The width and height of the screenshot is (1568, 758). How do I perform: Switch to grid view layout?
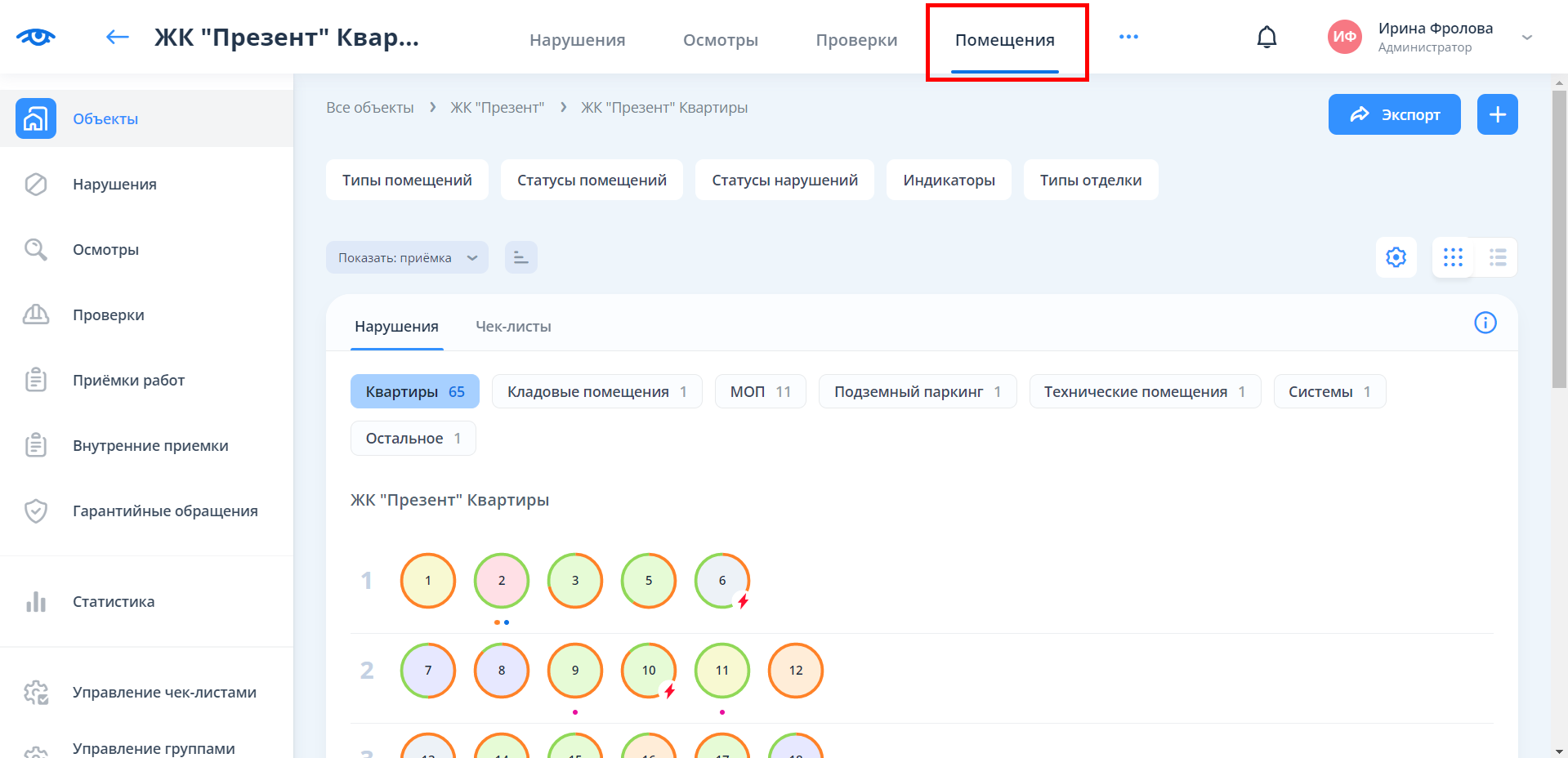[x=1453, y=257]
